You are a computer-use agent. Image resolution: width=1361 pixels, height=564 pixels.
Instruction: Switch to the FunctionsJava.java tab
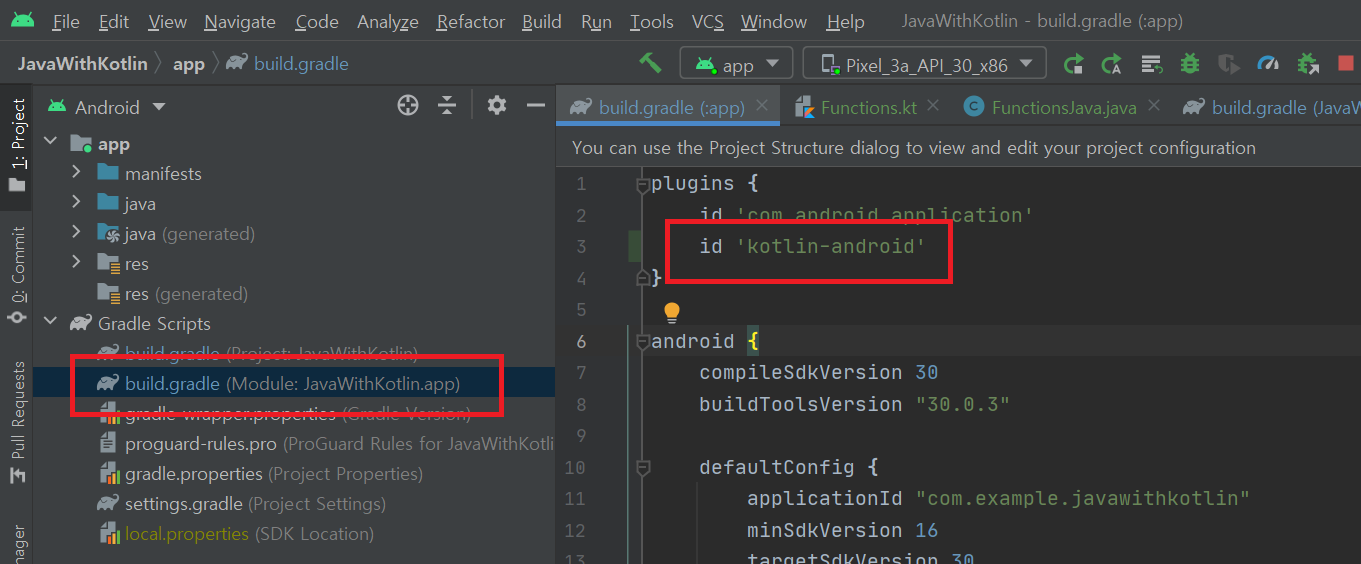tap(1064, 107)
